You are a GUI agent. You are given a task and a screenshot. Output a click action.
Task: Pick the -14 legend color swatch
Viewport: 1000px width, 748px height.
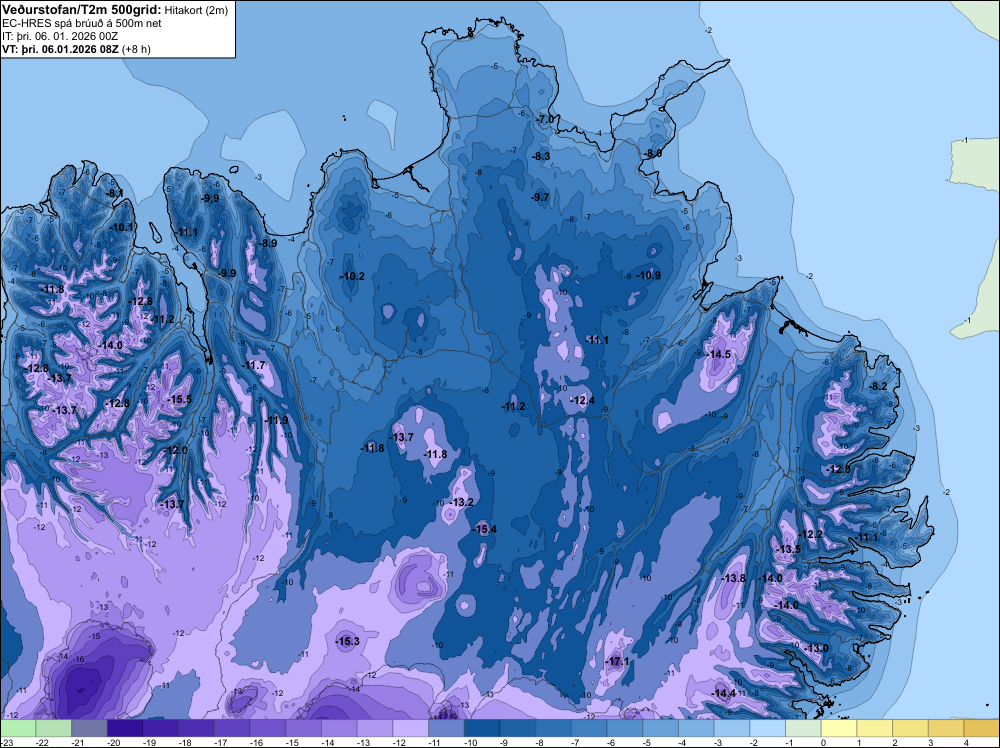339,728
